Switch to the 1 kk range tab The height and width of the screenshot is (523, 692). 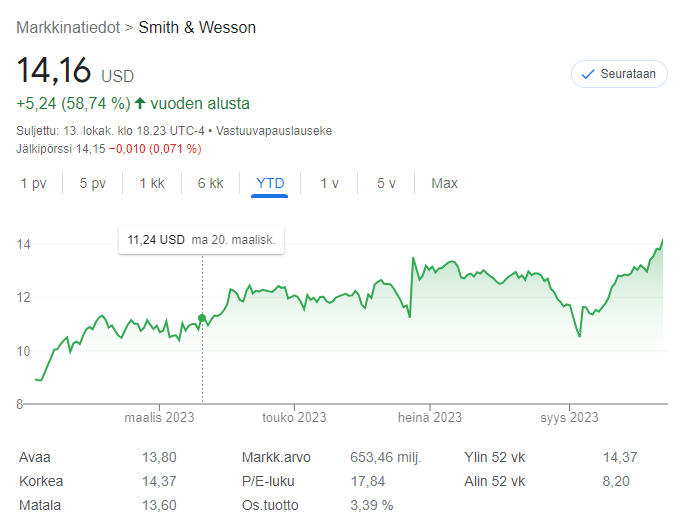pyautogui.click(x=152, y=183)
